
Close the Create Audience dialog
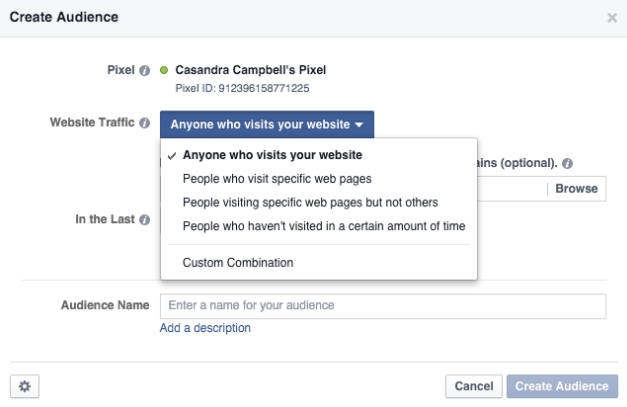612,18
